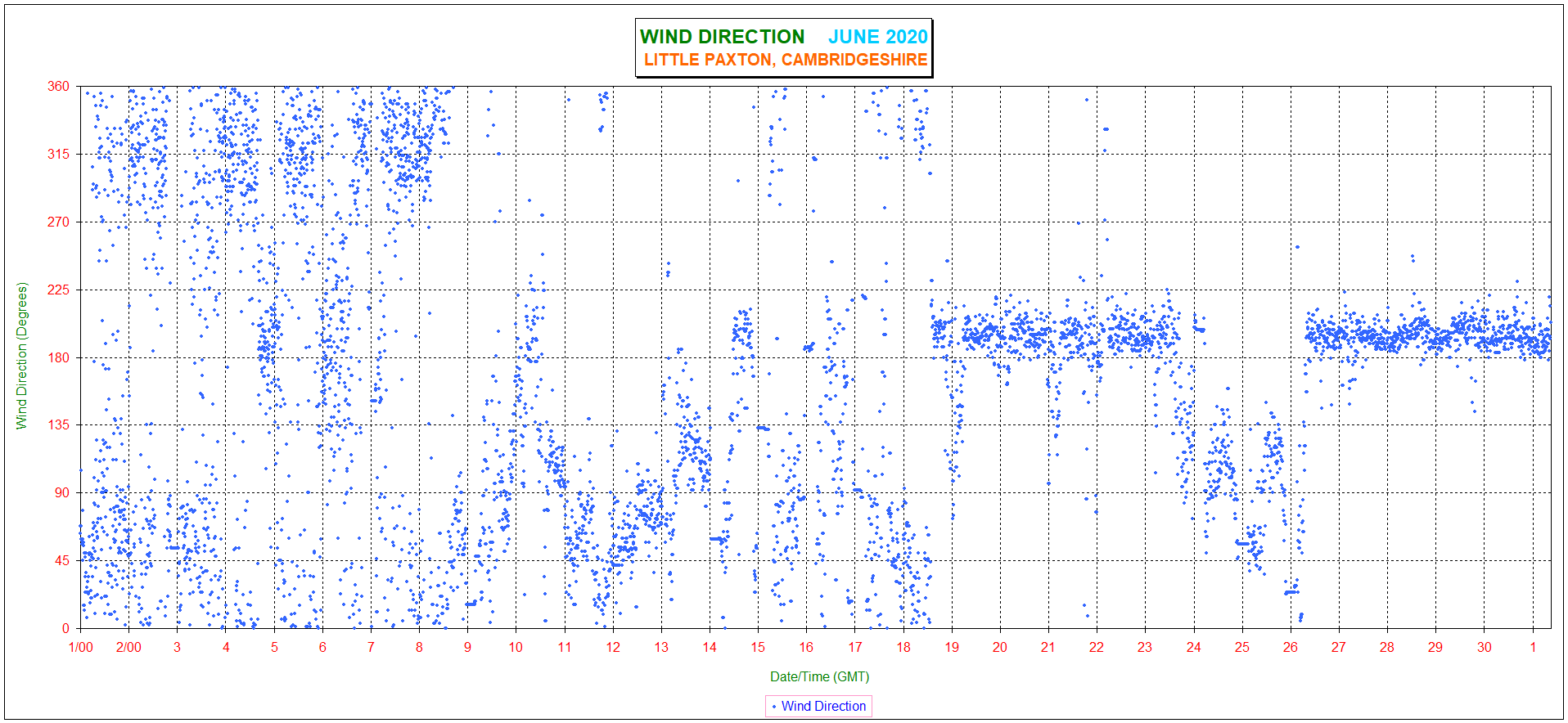Click the y-axis value 90
Screen dimensions: 1568x723
pyautogui.click(x=62, y=492)
